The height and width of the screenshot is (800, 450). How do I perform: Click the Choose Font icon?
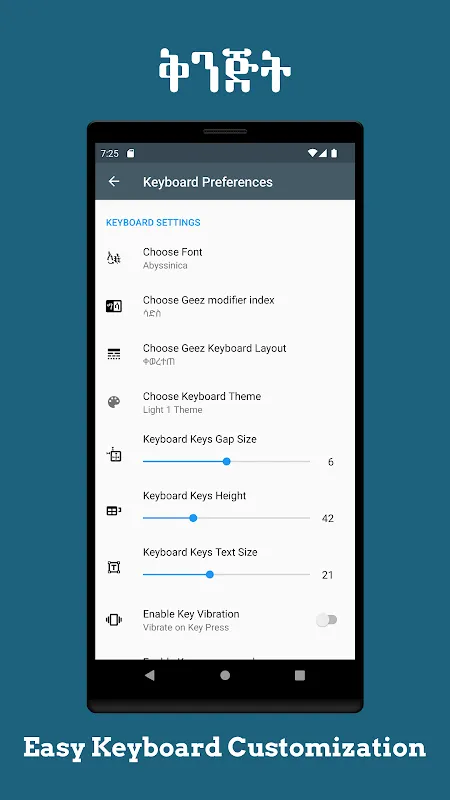tap(114, 259)
